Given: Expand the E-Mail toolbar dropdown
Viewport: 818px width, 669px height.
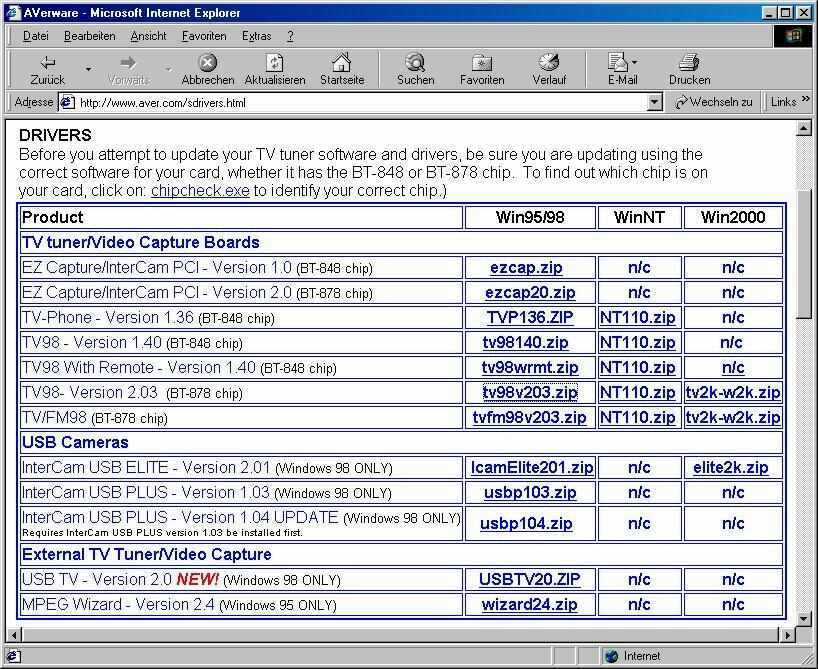Looking at the screenshot, I should point(635,63).
